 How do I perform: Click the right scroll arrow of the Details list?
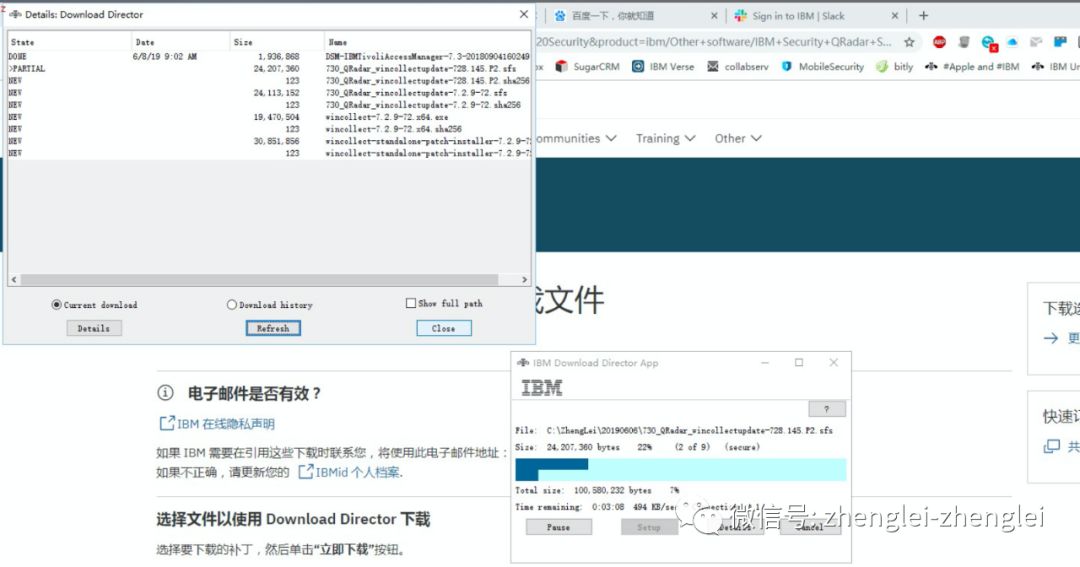[x=524, y=280]
